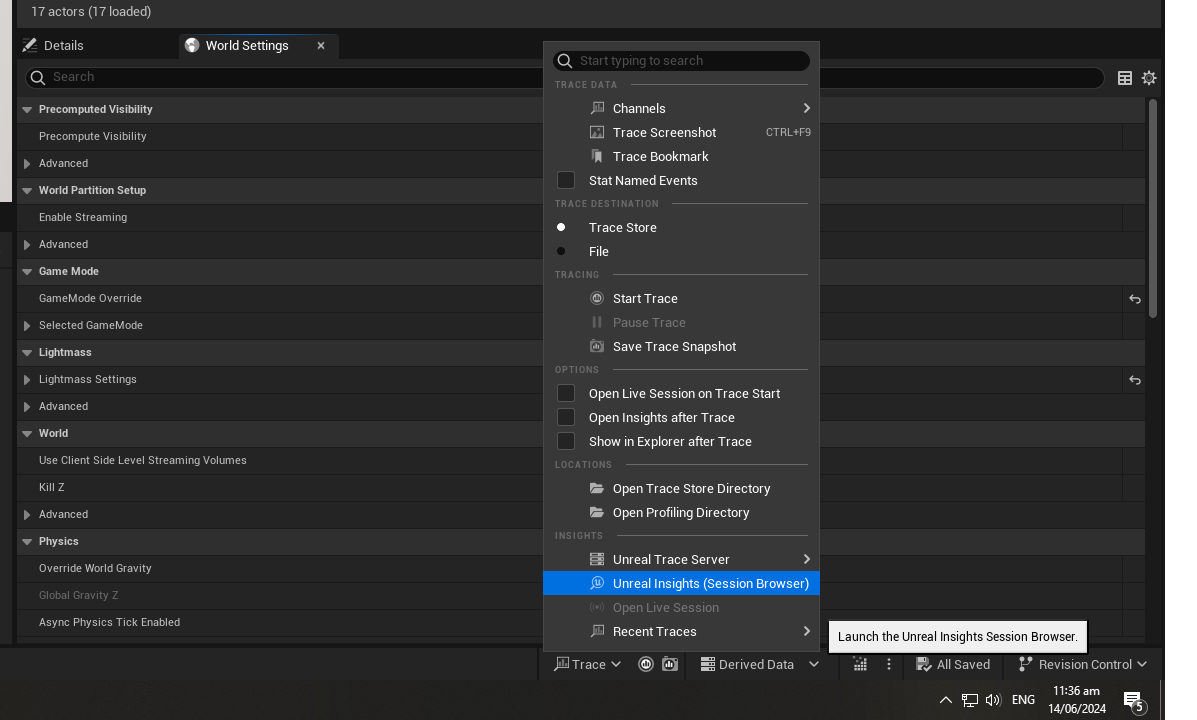The width and height of the screenshot is (1197, 720).
Task: Select the Enable Streaming property row
Action: (x=581, y=218)
